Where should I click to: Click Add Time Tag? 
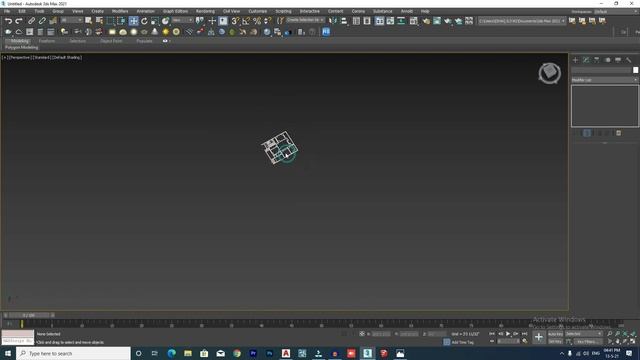click(462, 342)
